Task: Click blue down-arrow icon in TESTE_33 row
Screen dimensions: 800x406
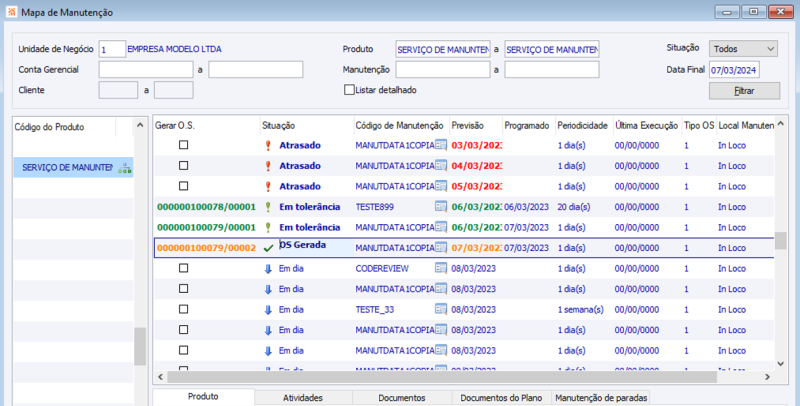Action: tap(268, 310)
